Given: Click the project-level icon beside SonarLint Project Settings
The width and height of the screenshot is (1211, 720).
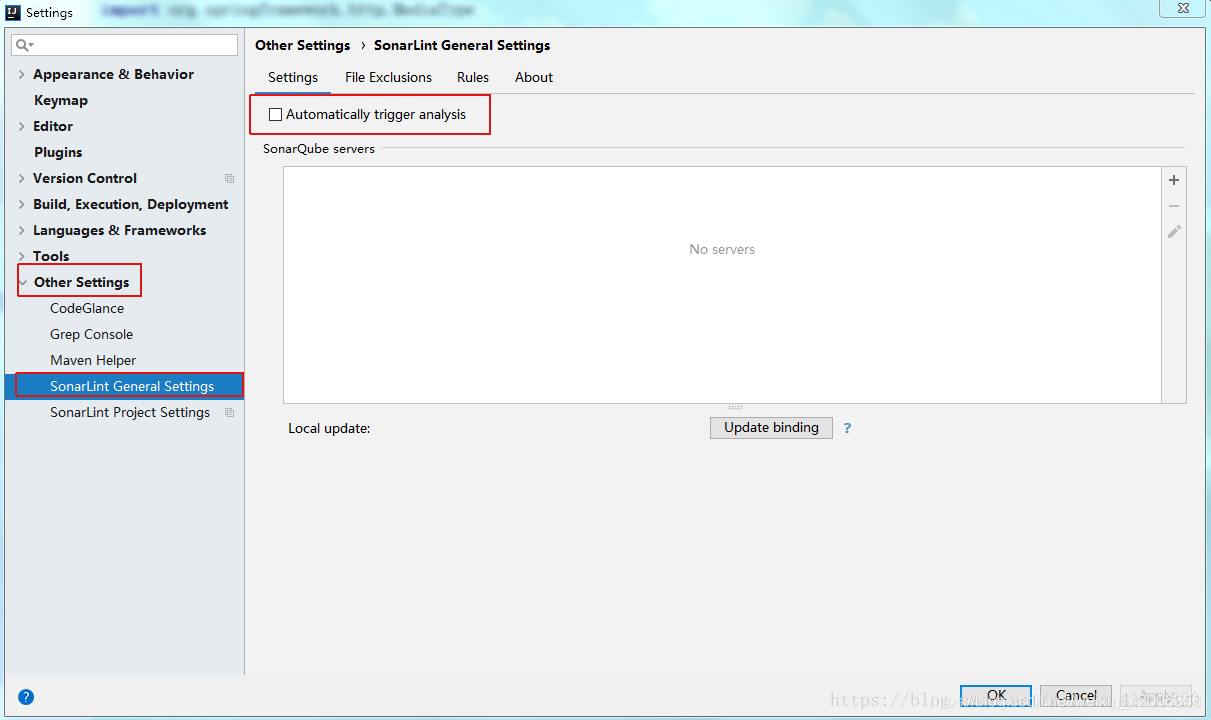Looking at the screenshot, I should (229, 413).
